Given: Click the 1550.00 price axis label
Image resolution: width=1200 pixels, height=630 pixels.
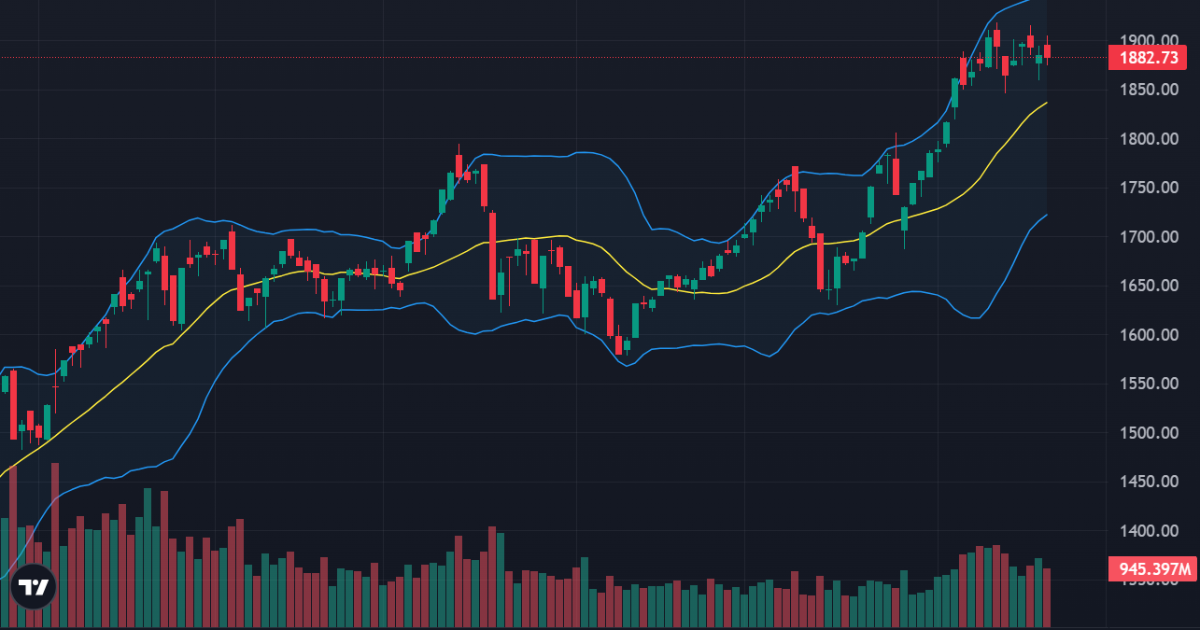Looking at the screenshot, I should pyautogui.click(x=1148, y=384).
